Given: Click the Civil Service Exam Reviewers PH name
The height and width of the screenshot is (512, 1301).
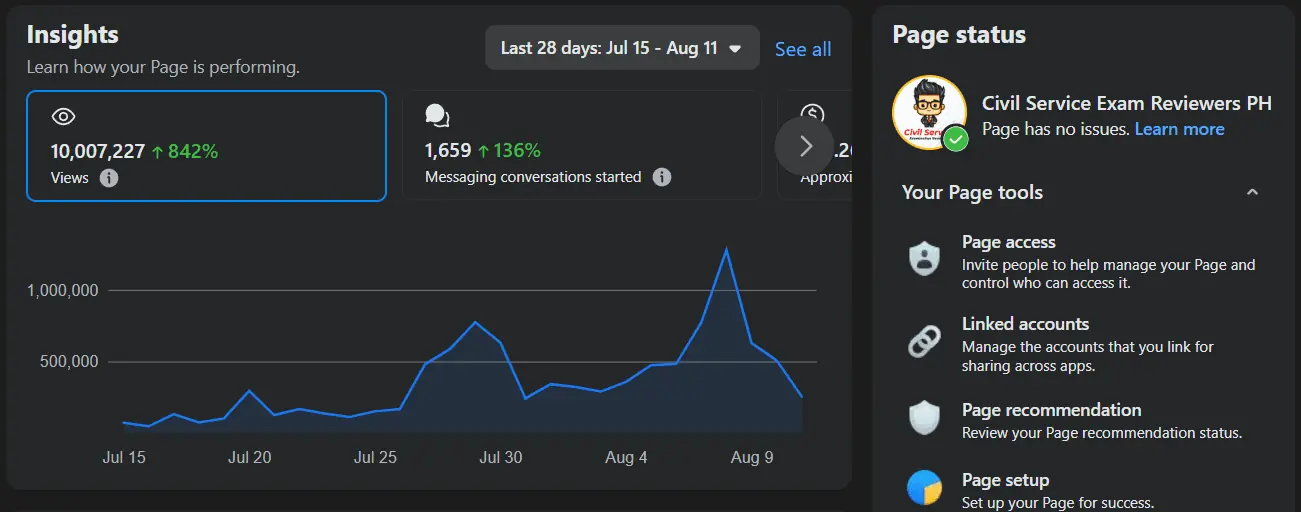Looking at the screenshot, I should pos(1127,104).
